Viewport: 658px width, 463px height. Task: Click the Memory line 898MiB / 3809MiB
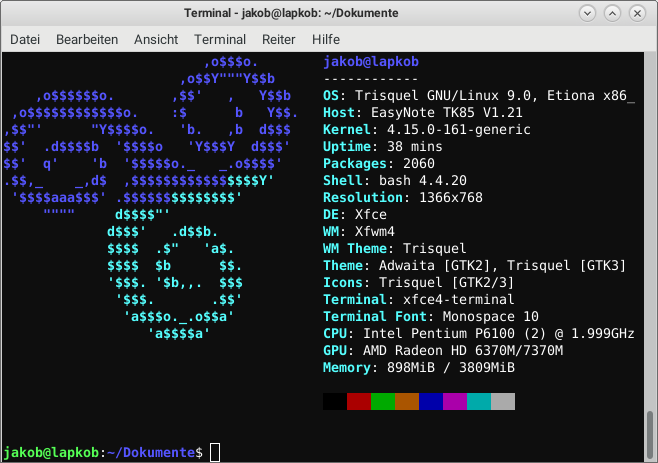pyautogui.click(x=418, y=367)
